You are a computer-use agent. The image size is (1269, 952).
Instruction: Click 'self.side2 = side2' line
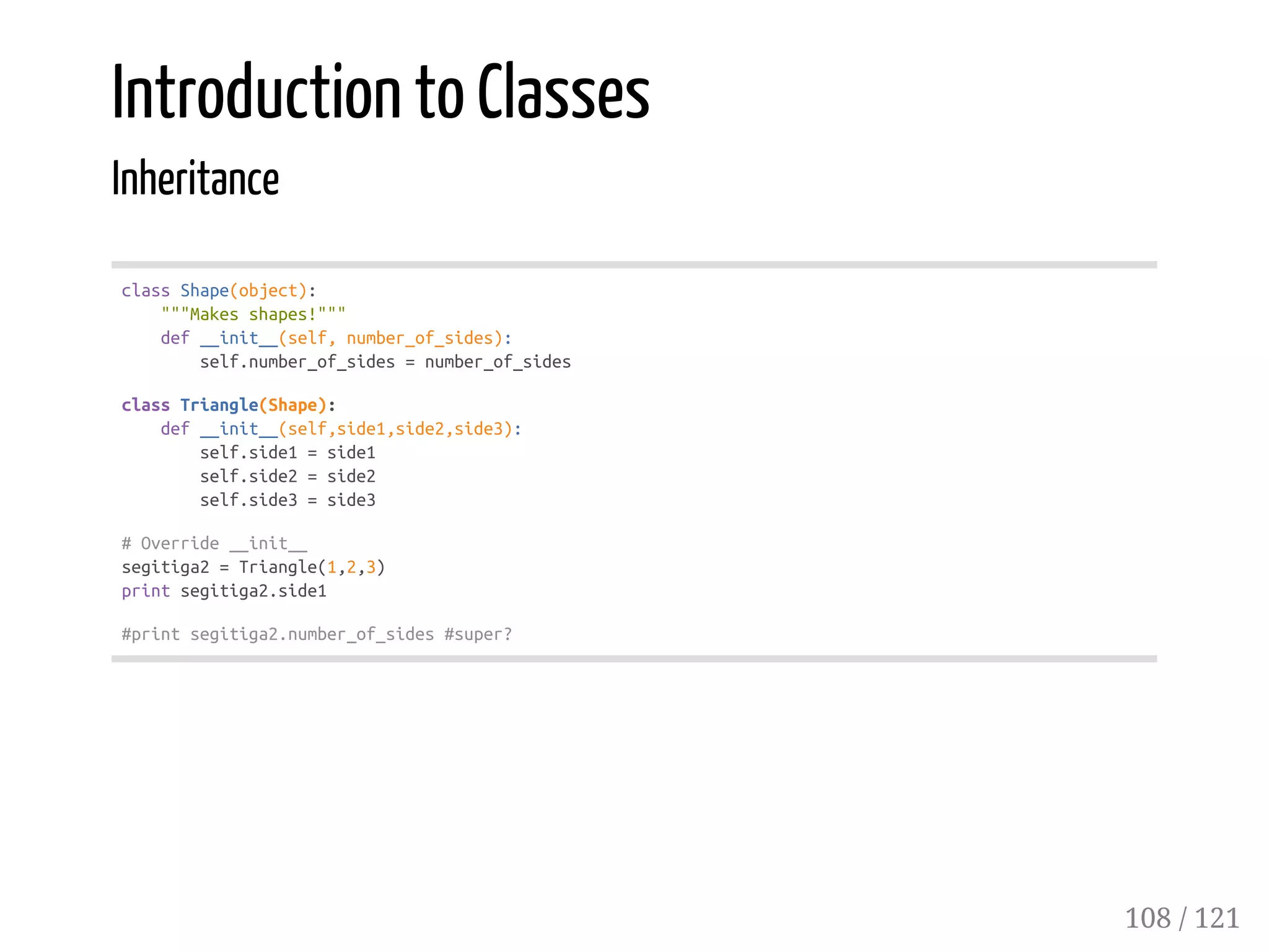click(x=288, y=476)
